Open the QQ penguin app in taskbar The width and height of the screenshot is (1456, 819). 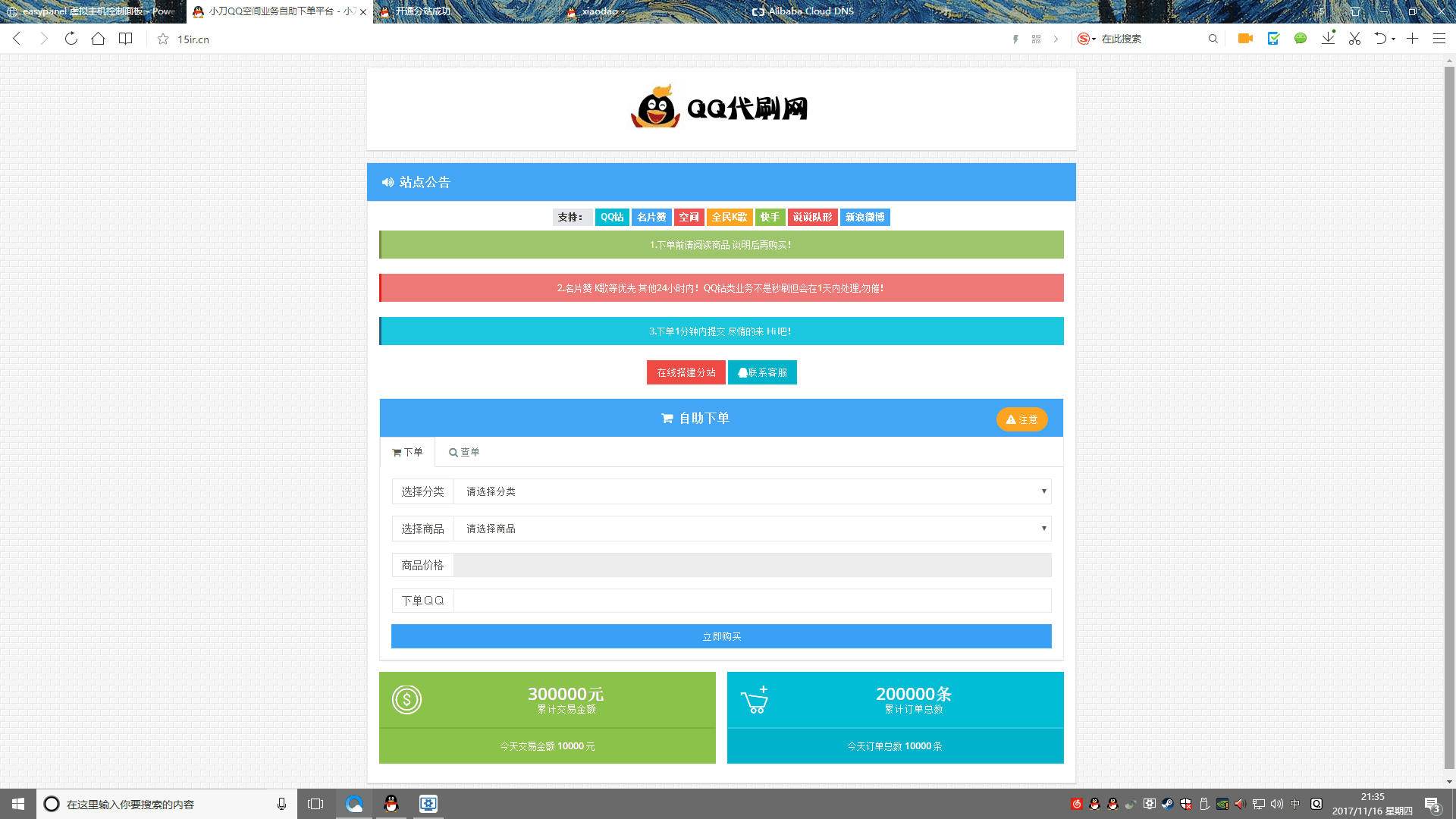pyautogui.click(x=391, y=804)
